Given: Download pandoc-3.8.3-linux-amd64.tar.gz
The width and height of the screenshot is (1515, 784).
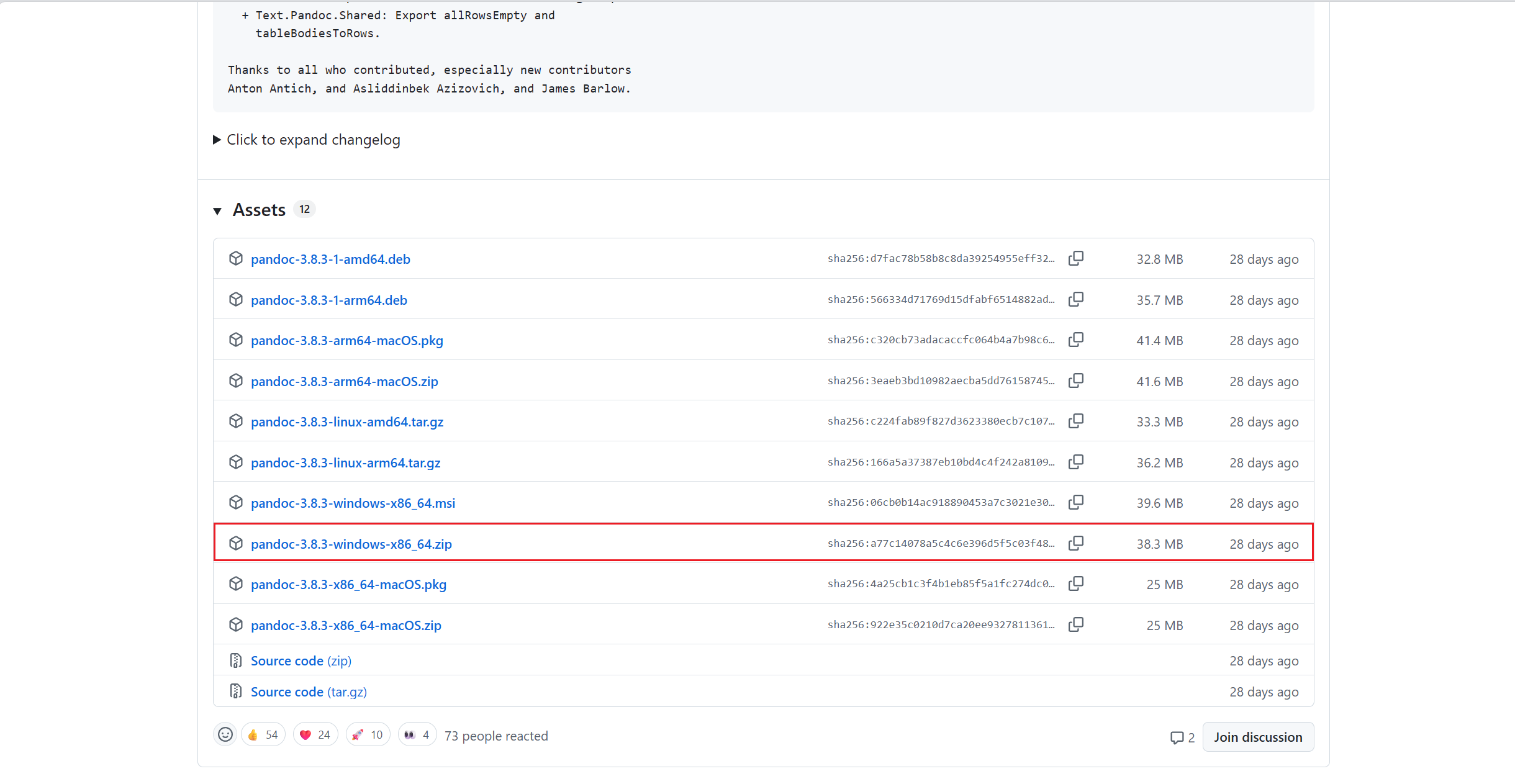Looking at the screenshot, I should click(347, 422).
